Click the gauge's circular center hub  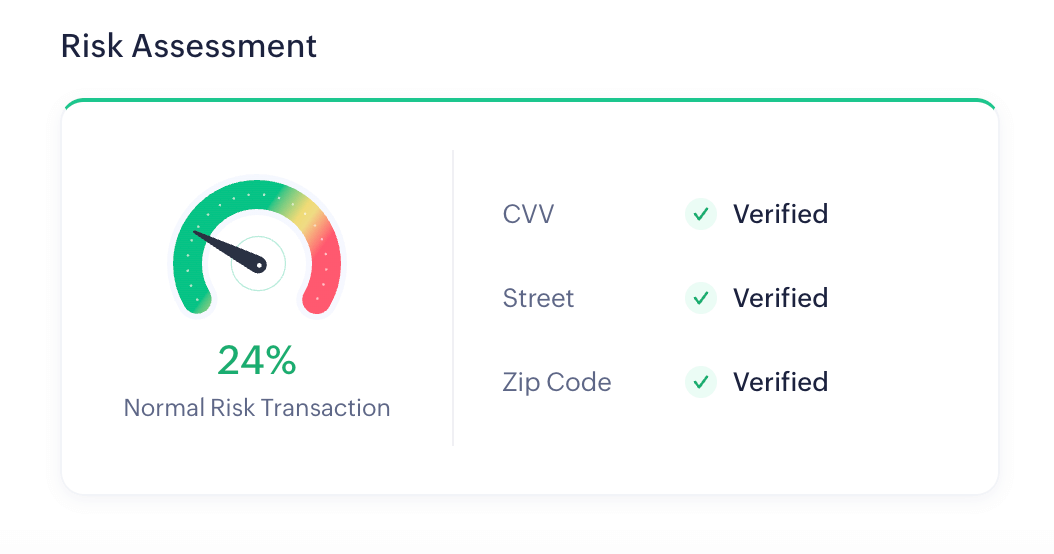259,265
